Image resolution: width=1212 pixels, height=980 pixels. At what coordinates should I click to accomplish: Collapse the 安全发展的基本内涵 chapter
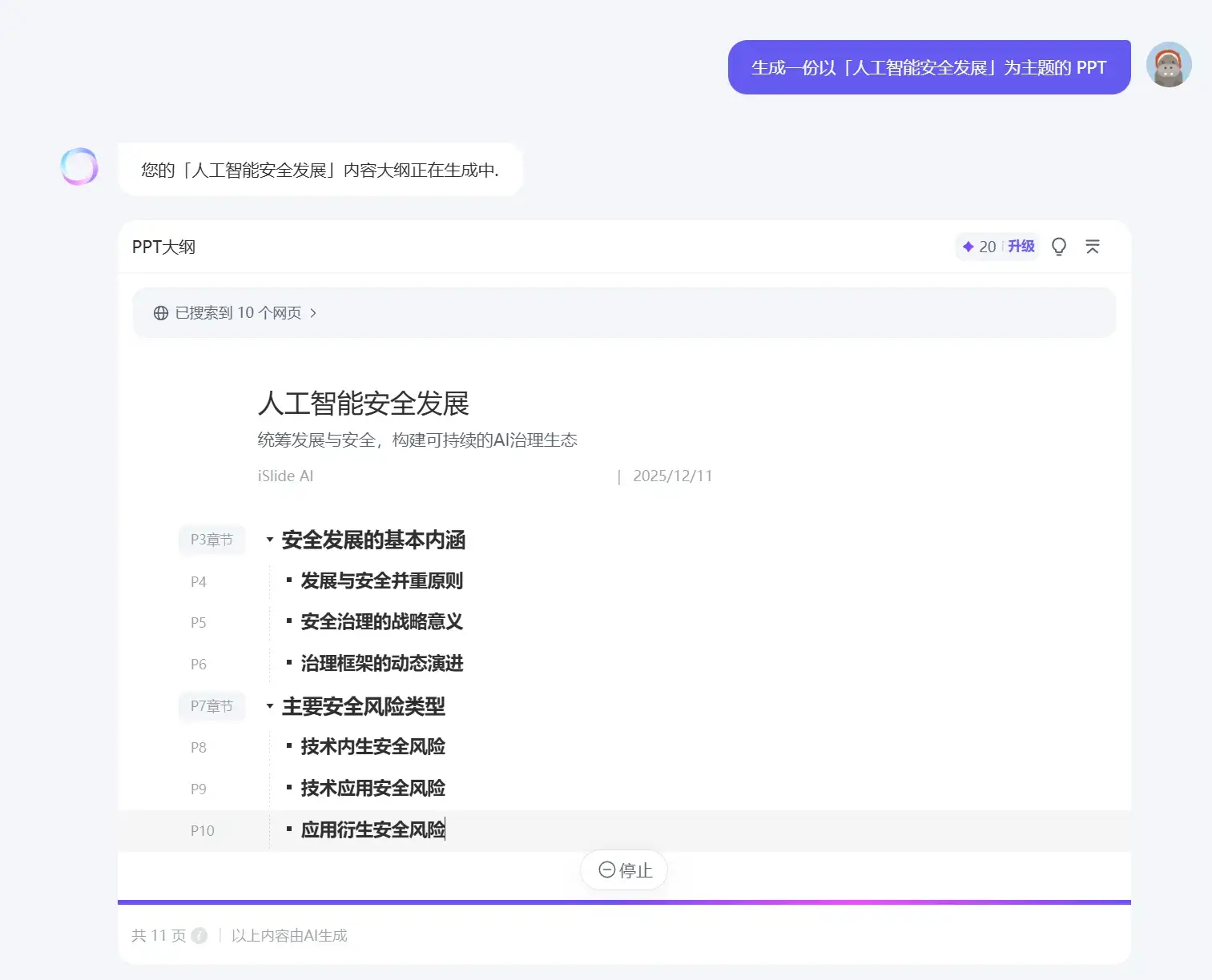(x=270, y=540)
